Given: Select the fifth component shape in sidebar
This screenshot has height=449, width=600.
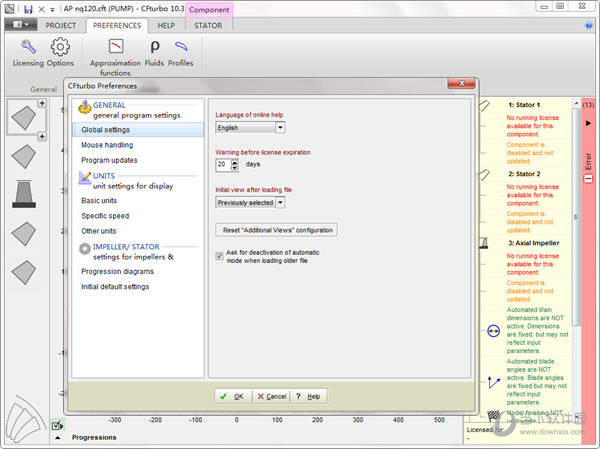Looking at the screenshot, I should point(24,273).
